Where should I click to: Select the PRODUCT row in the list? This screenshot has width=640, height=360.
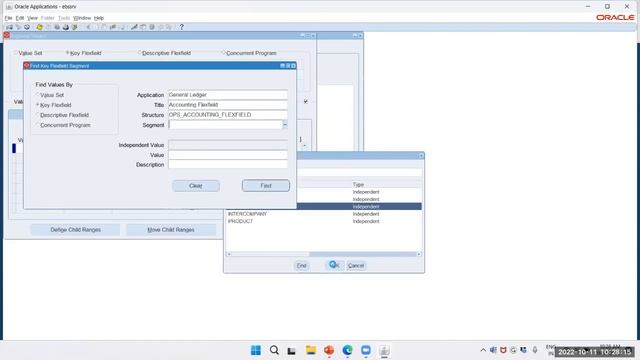(x=324, y=221)
